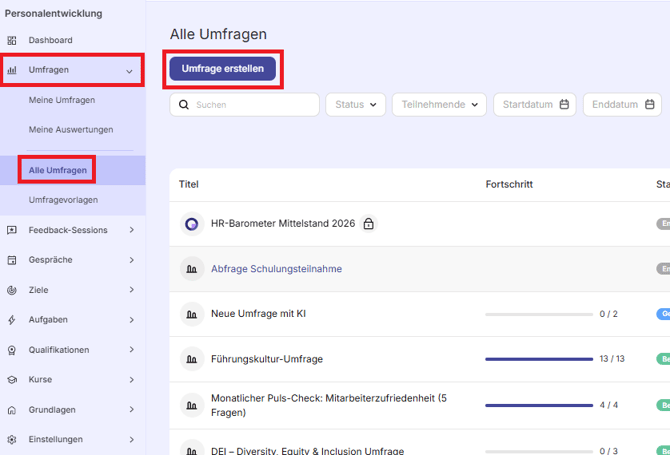Open the Abfrage Schulungsteilnahme link
The width and height of the screenshot is (670, 455).
point(276,269)
